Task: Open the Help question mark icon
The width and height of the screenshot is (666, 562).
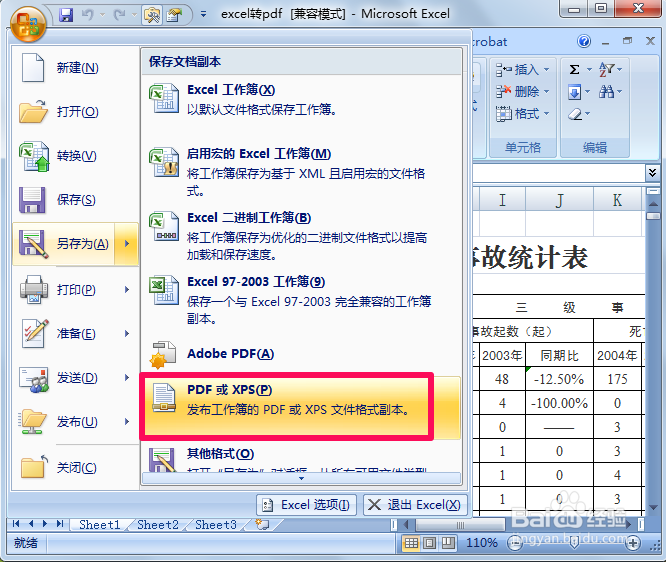Action: pos(584,42)
